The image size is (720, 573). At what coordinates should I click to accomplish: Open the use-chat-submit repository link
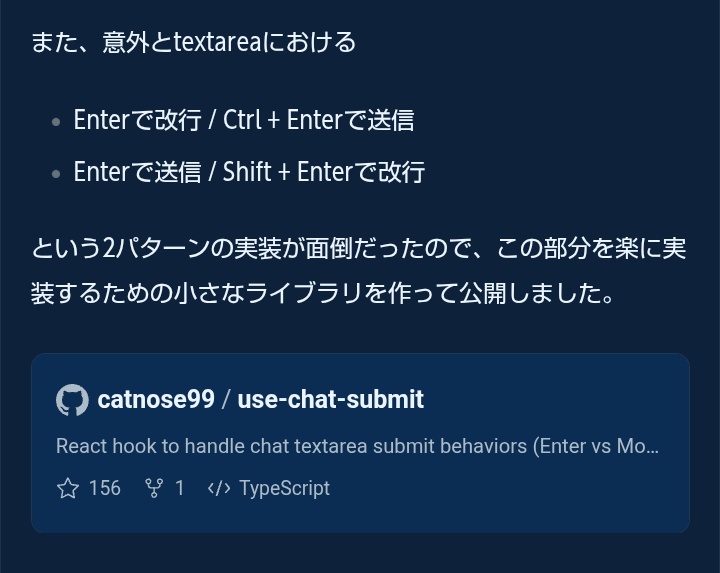click(331, 400)
